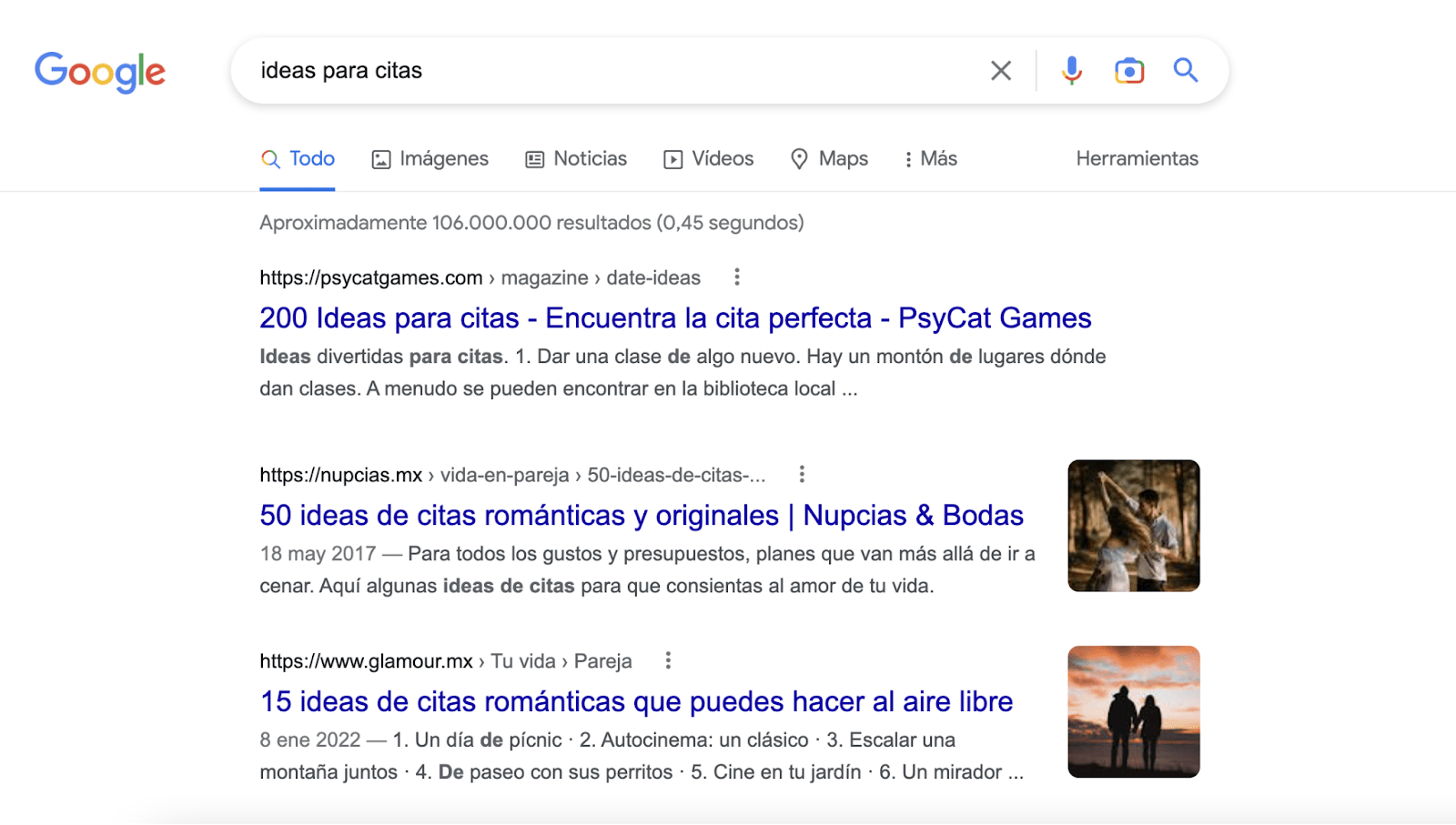Expand the Más menu
Image resolution: width=1456 pixels, height=825 pixels.
point(931,159)
